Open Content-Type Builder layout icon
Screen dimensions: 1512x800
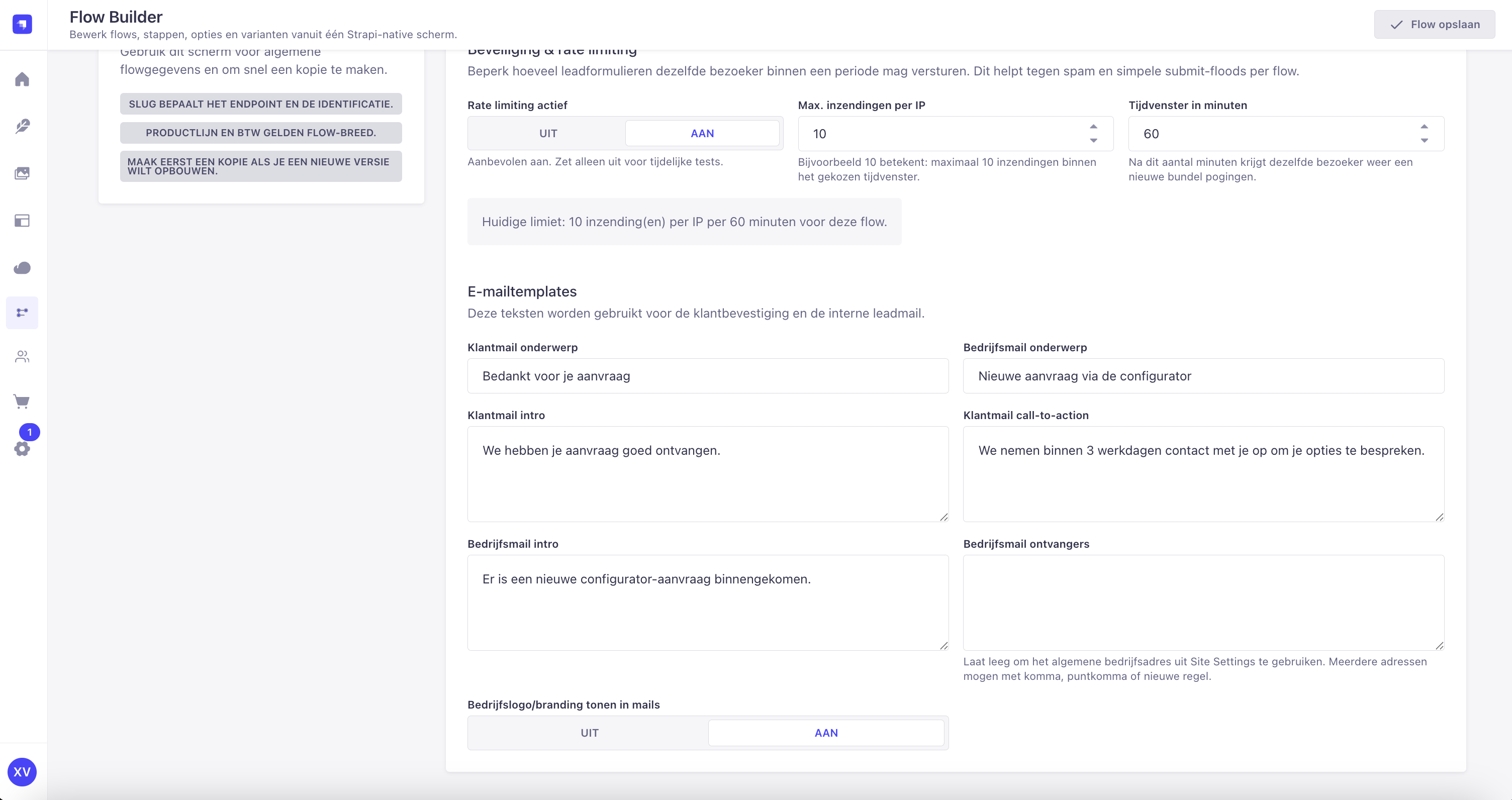point(22,221)
